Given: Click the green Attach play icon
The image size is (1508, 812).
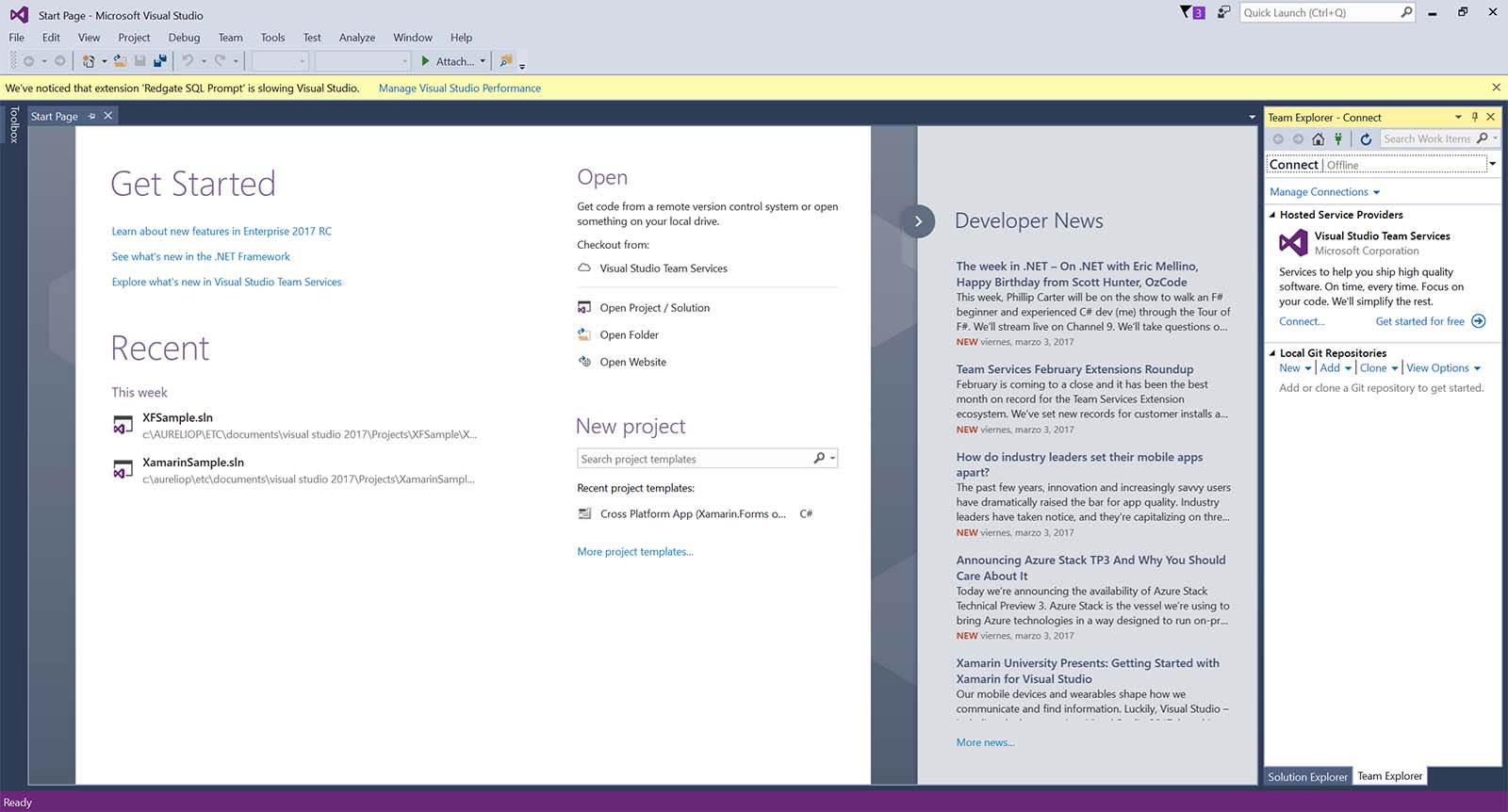Looking at the screenshot, I should pyautogui.click(x=426, y=61).
